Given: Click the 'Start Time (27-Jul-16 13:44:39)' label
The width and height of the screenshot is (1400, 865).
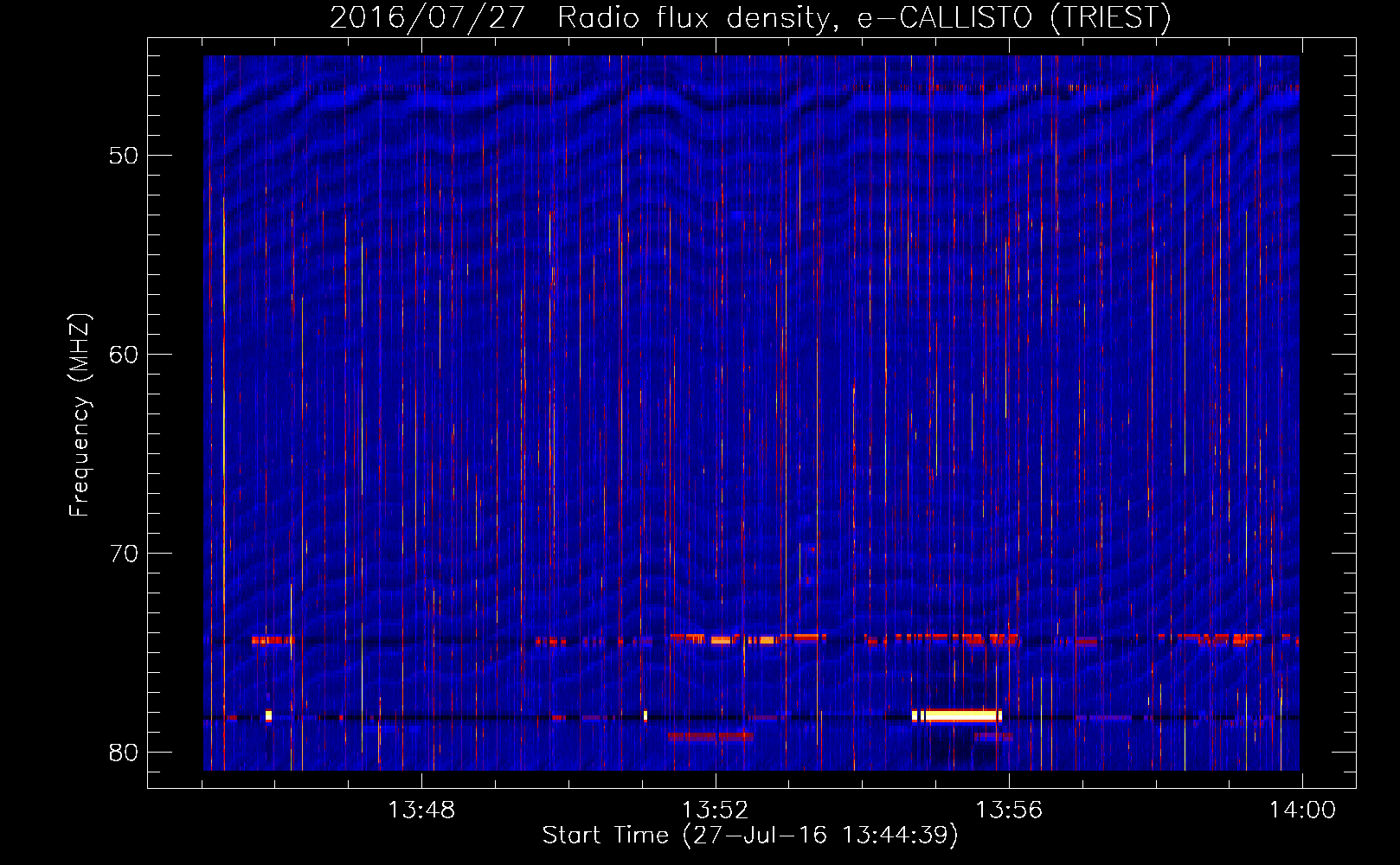Looking at the screenshot, I should (750, 836).
